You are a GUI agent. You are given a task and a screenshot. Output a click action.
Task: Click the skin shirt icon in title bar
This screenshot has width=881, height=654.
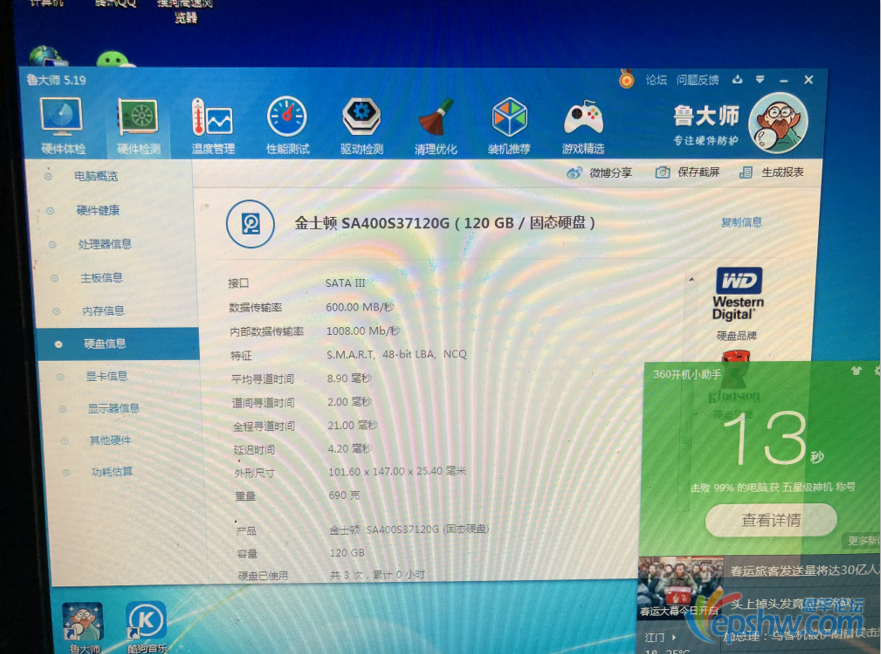point(737,80)
